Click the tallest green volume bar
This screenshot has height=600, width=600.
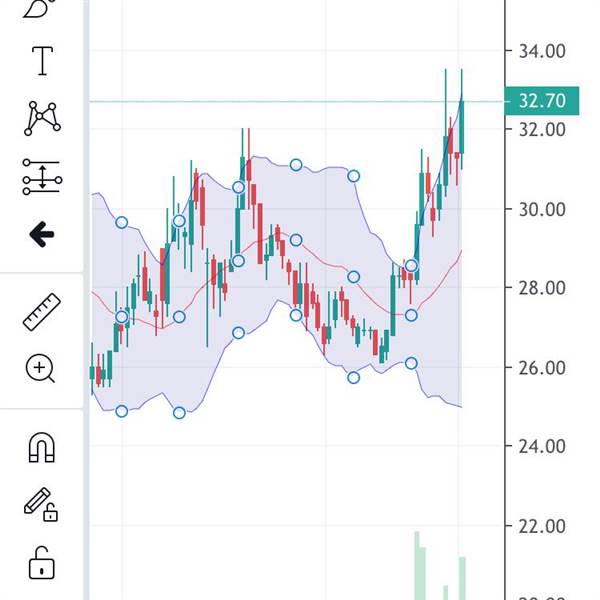coord(417,565)
